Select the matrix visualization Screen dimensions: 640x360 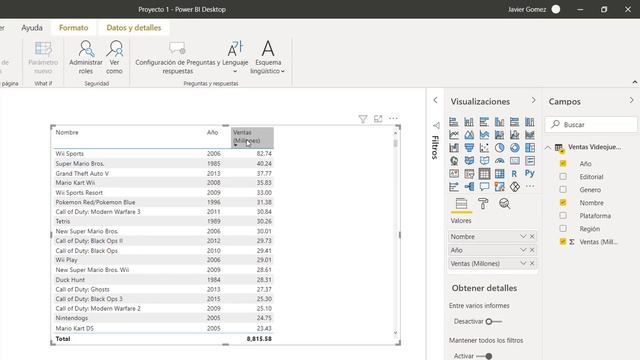[x=499, y=174]
